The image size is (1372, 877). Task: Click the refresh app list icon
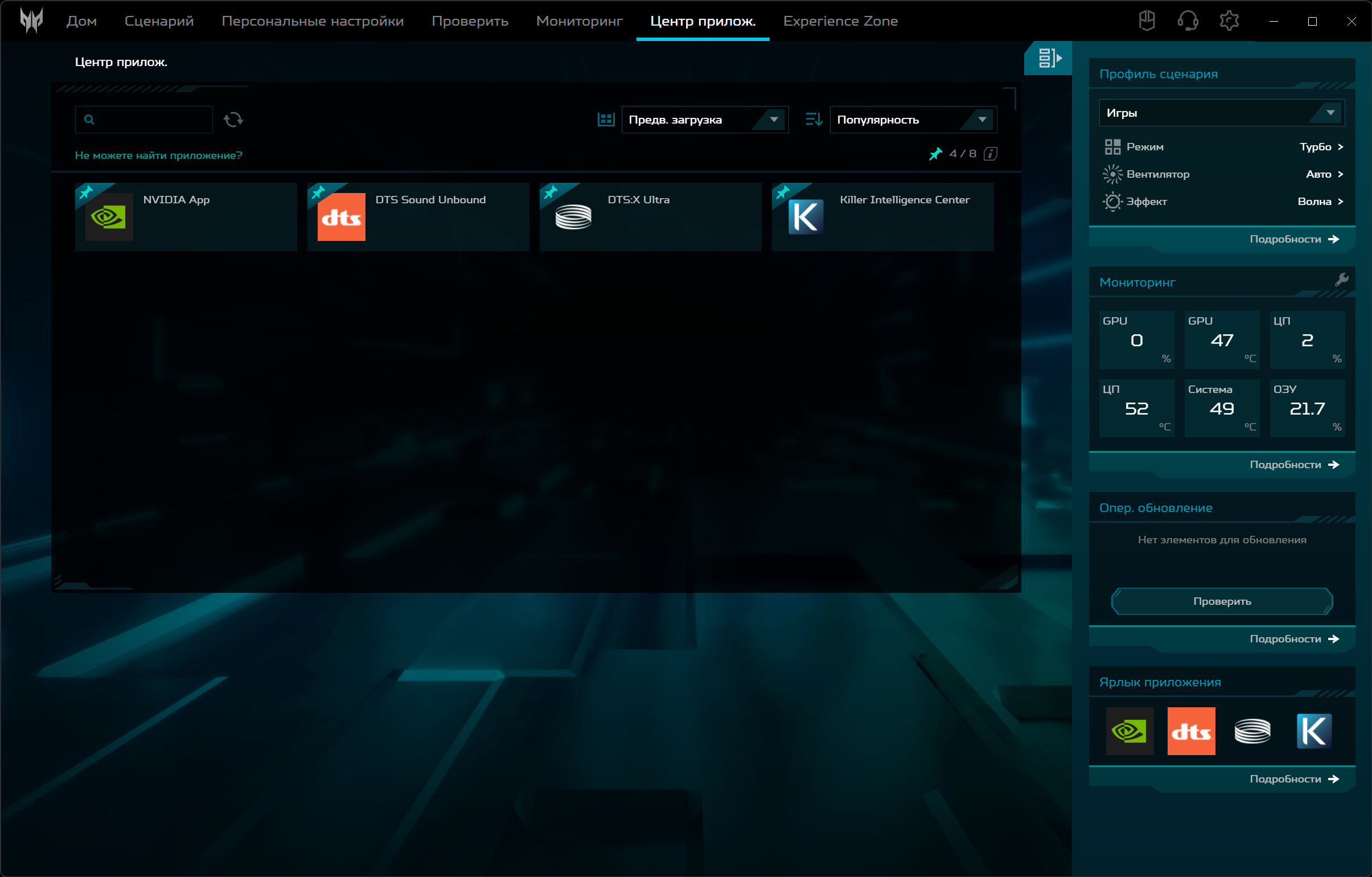233,120
